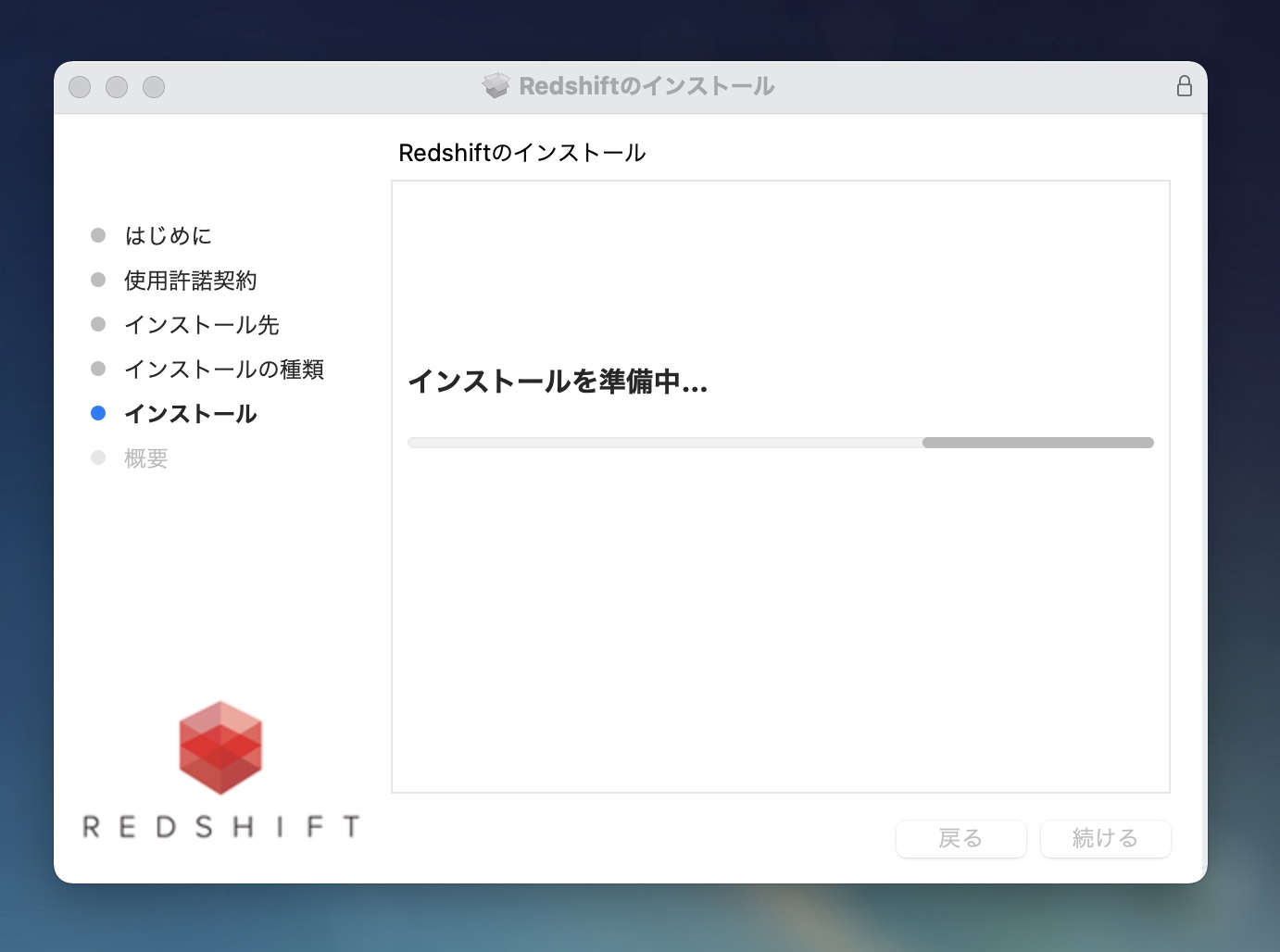Open the インストール先 step label
The image size is (1280, 952).
(201, 325)
